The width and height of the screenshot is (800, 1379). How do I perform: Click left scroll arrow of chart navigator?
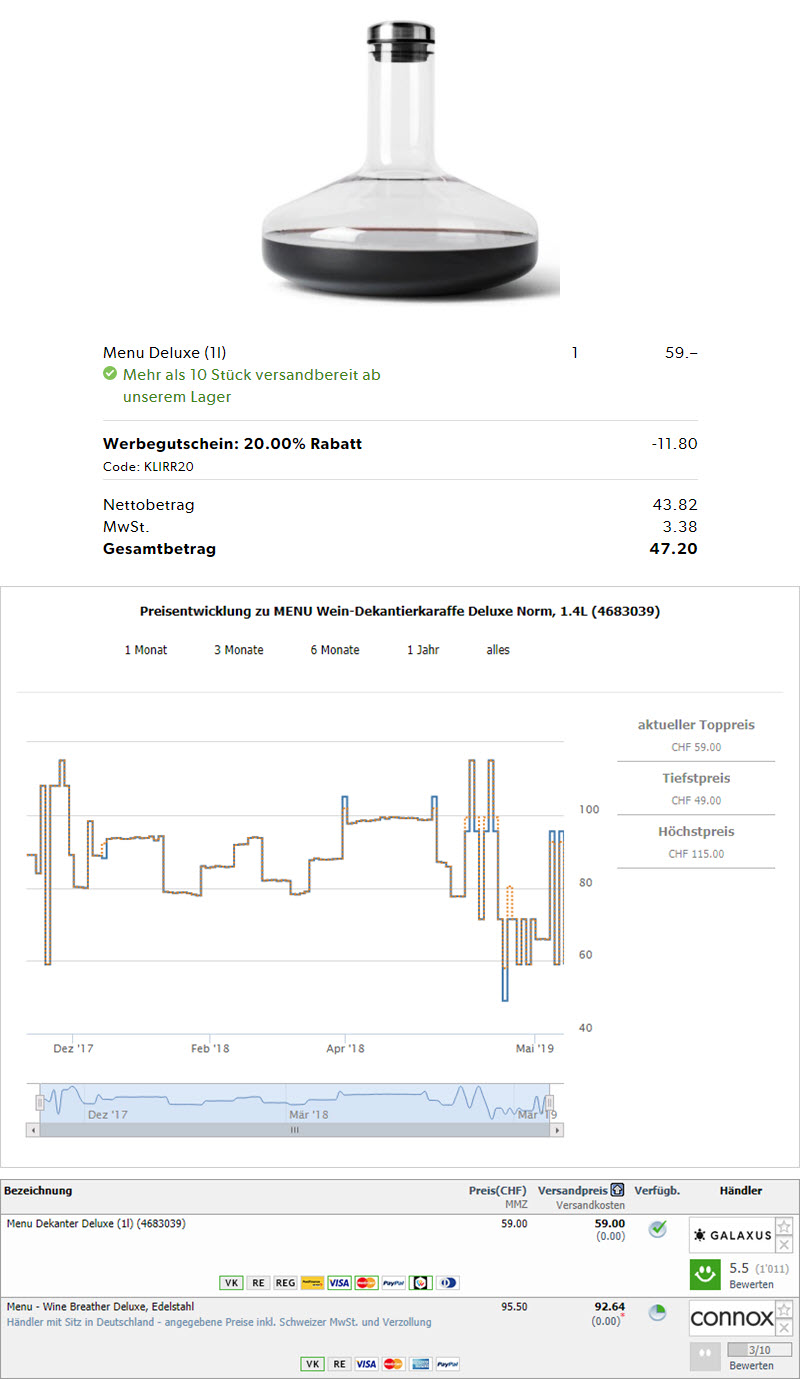tap(33, 1130)
